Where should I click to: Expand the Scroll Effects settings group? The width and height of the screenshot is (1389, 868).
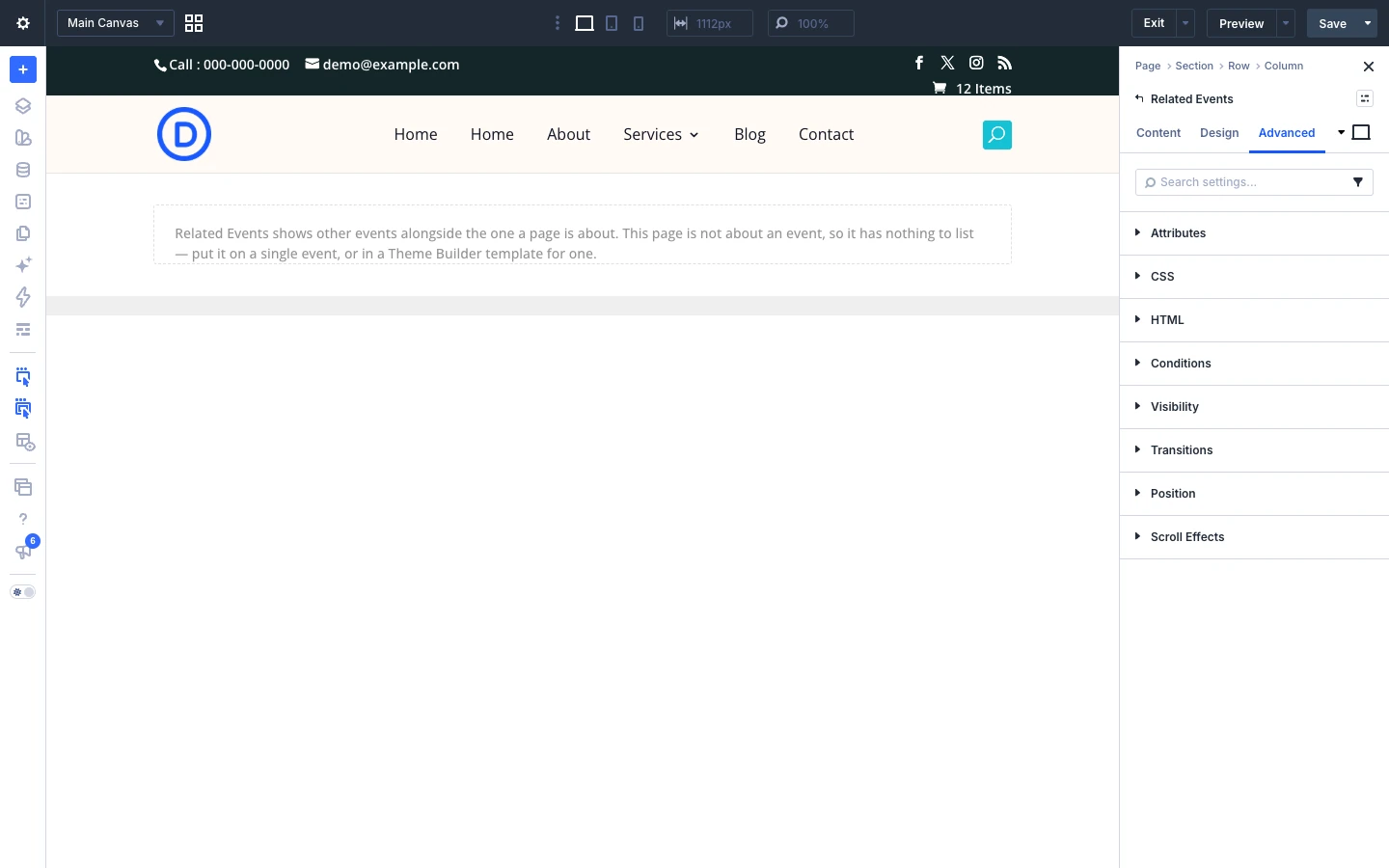pyautogui.click(x=1254, y=537)
